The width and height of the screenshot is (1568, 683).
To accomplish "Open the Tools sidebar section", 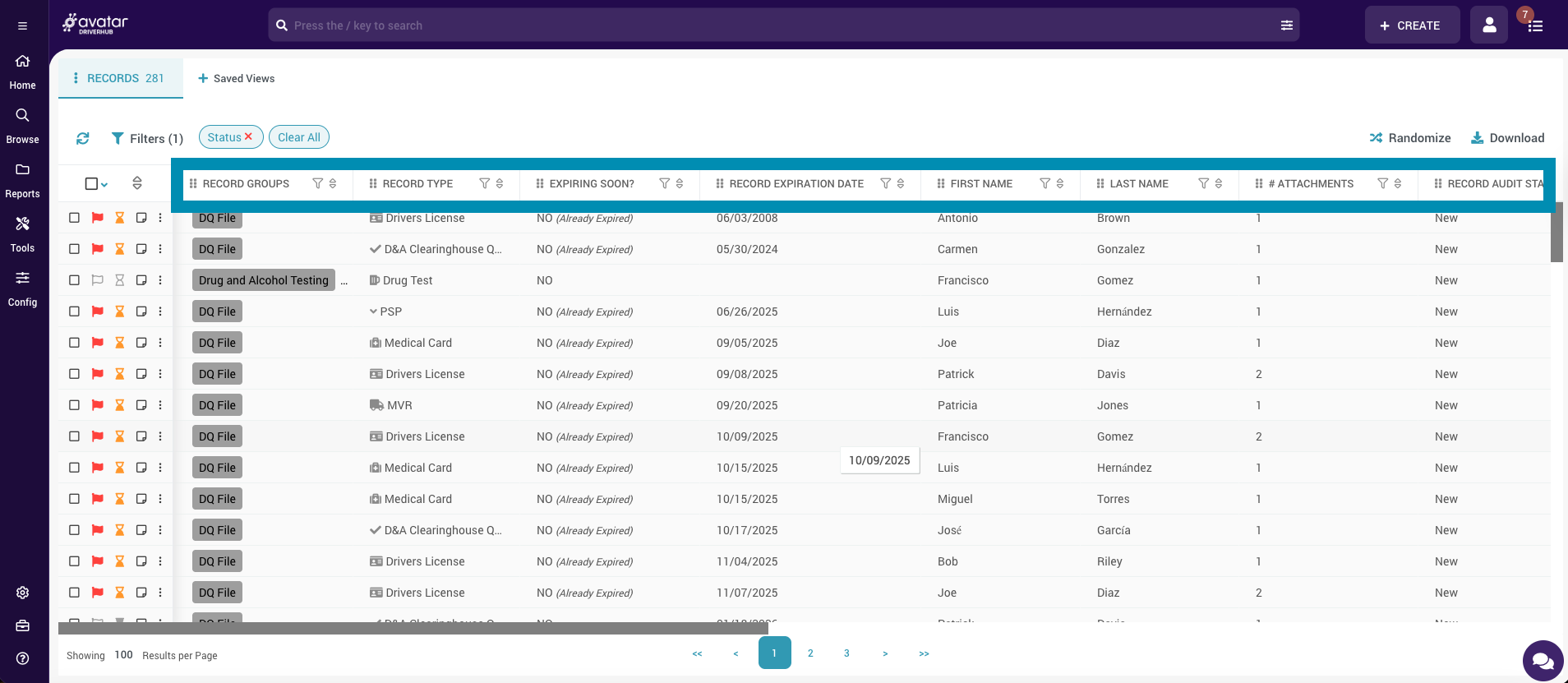I will coord(22,233).
